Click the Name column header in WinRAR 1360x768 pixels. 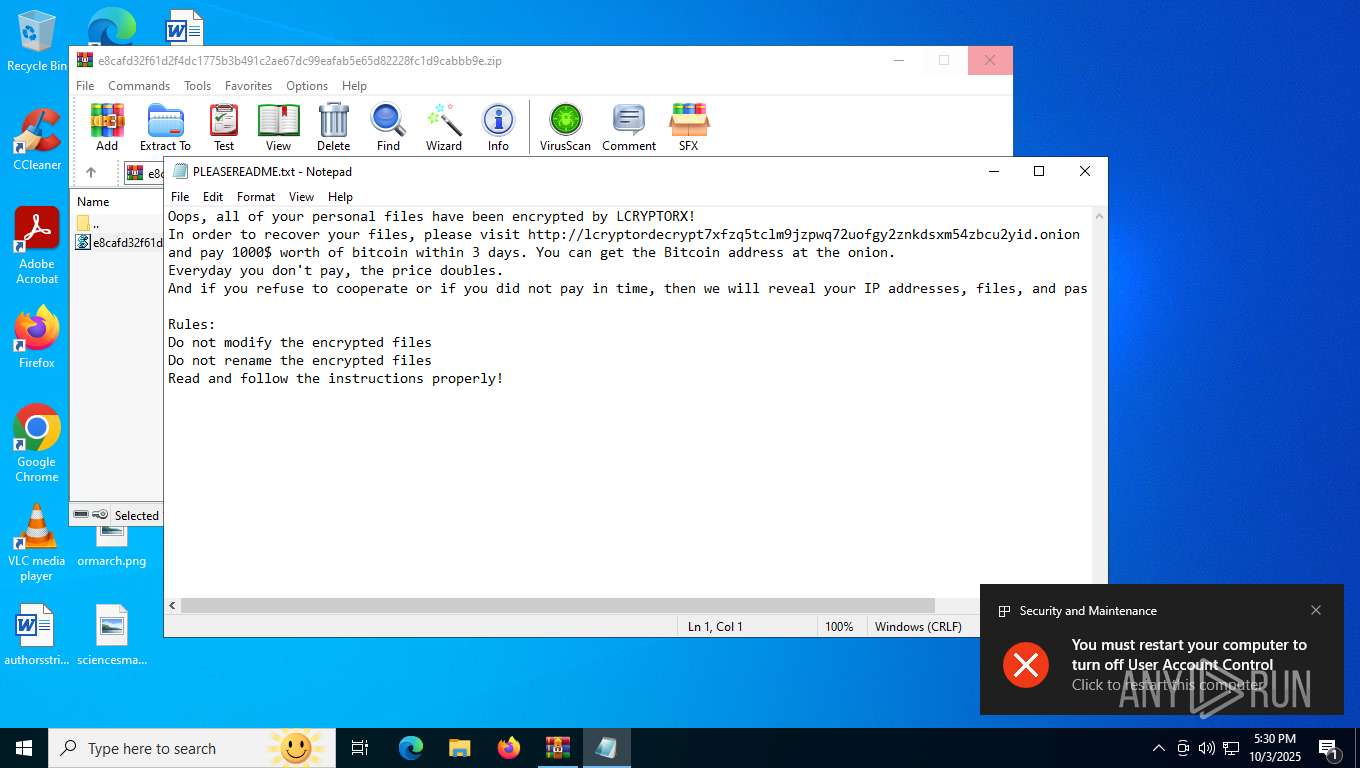tap(93, 202)
